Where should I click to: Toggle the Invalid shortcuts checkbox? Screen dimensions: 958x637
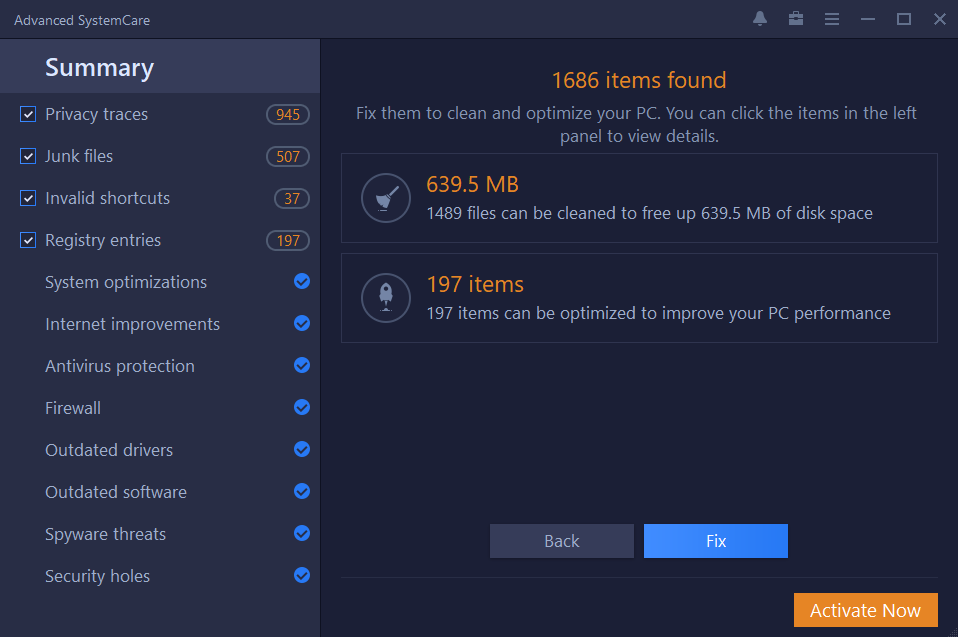pyautogui.click(x=27, y=198)
